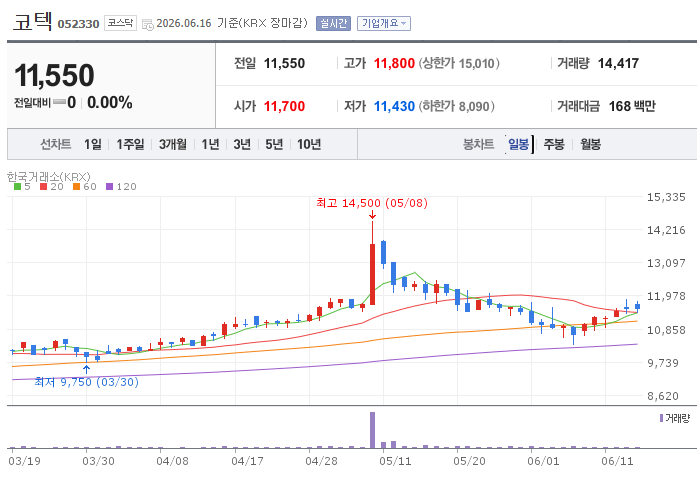Click the 06/01 date axis label
Image resolution: width=697 pixels, height=477 pixels.
pyautogui.click(x=543, y=461)
